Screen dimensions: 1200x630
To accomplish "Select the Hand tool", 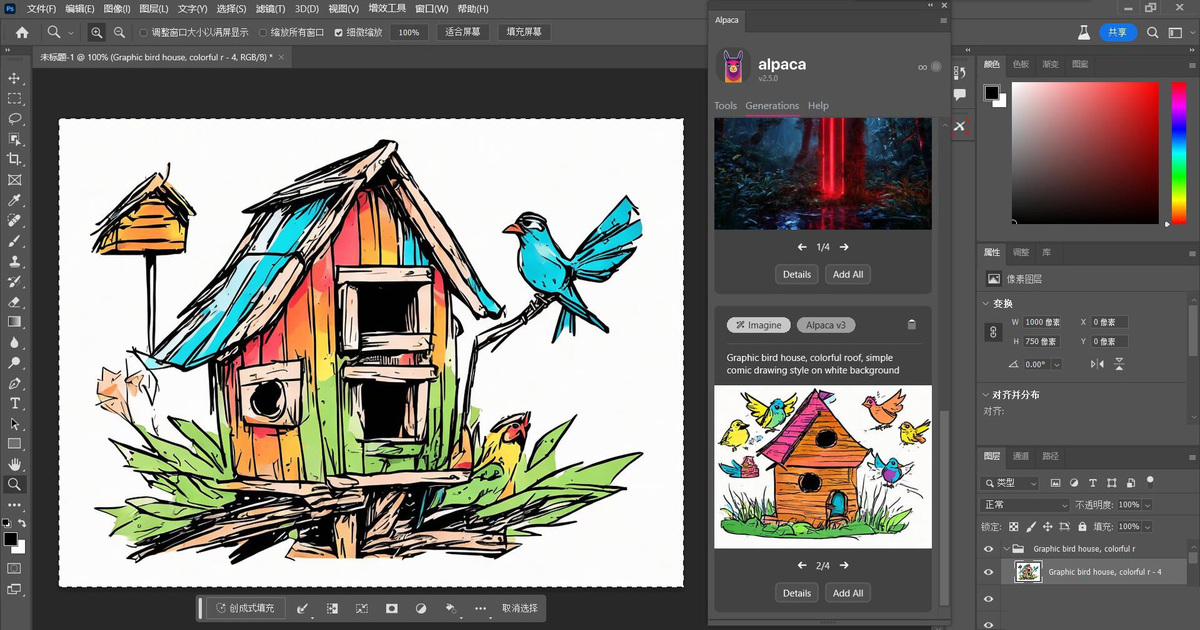I will (x=14, y=464).
